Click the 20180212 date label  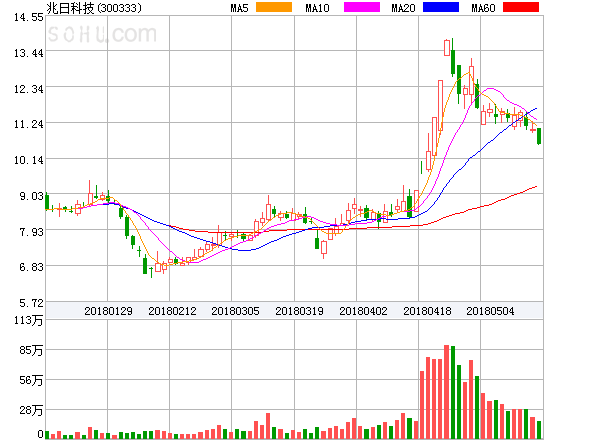pos(172,311)
